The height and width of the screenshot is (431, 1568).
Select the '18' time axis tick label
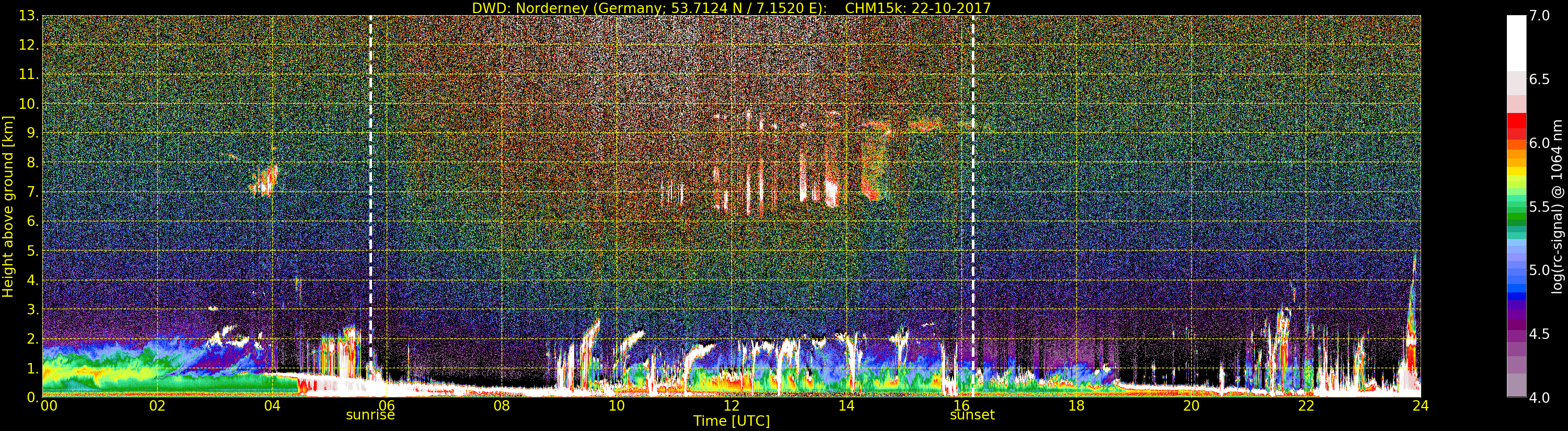[x=1076, y=405]
